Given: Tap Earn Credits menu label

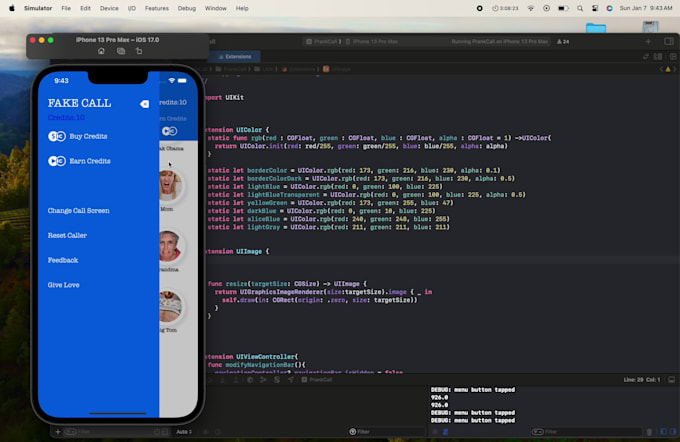Looking at the screenshot, I should click(x=90, y=161).
